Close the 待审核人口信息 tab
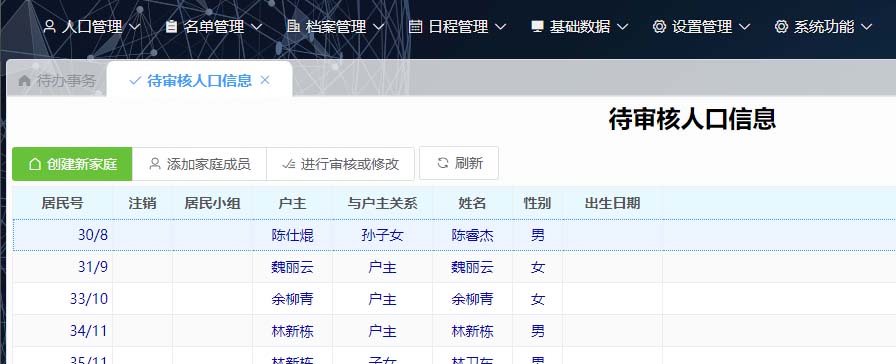The width and height of the screenshot is (896, 364). (x=265, y=81)
